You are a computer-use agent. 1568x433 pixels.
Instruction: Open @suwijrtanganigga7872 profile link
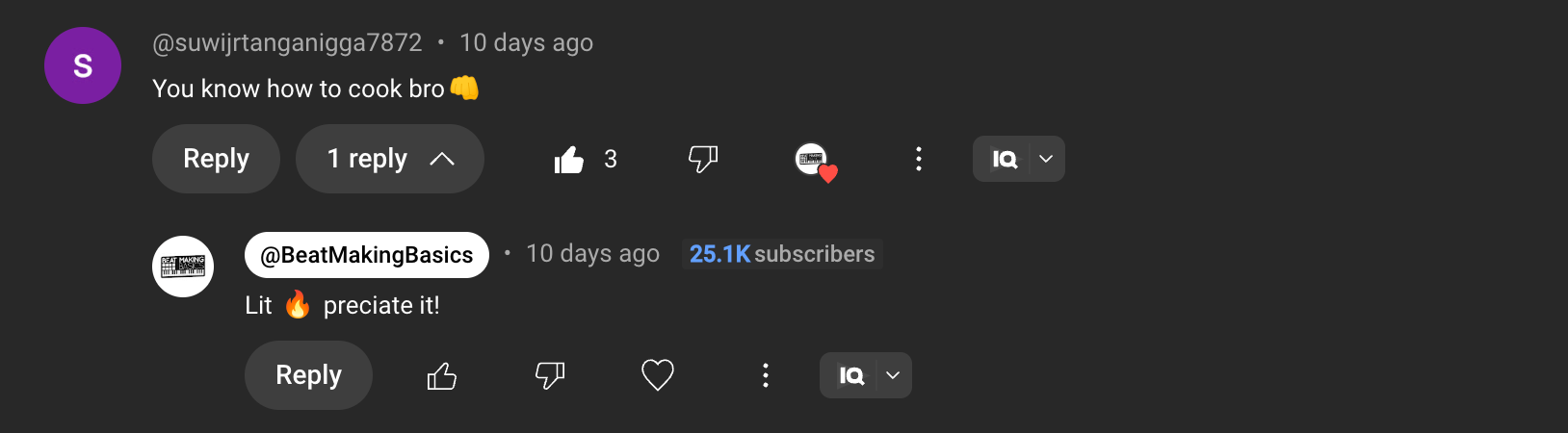pyautogui.click(x=287, y=42)
